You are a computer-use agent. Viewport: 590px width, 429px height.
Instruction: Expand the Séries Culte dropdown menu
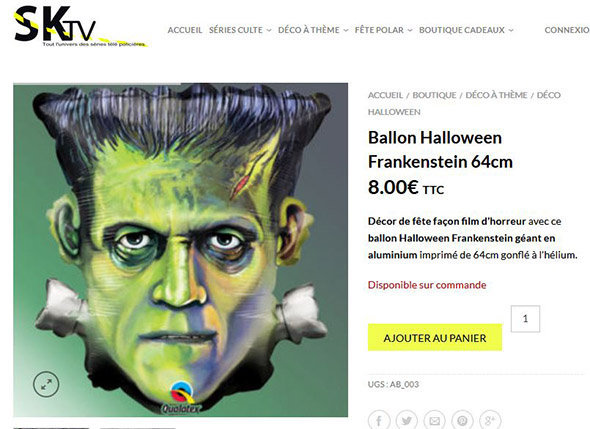[240, 30]
